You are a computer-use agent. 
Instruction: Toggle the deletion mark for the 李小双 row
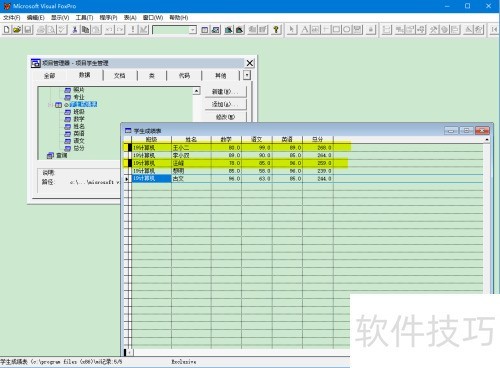pos(130,155)
